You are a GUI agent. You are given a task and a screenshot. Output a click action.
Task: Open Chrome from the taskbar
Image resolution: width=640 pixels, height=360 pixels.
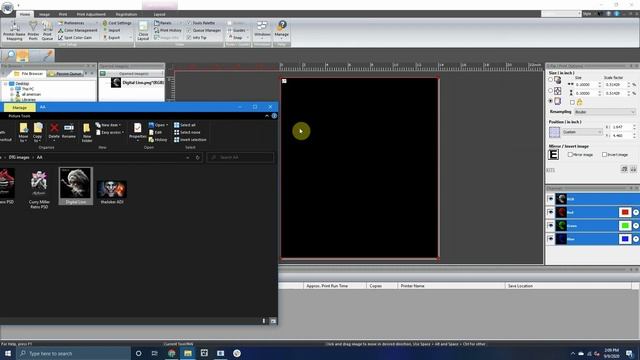[x=171, y=353]
